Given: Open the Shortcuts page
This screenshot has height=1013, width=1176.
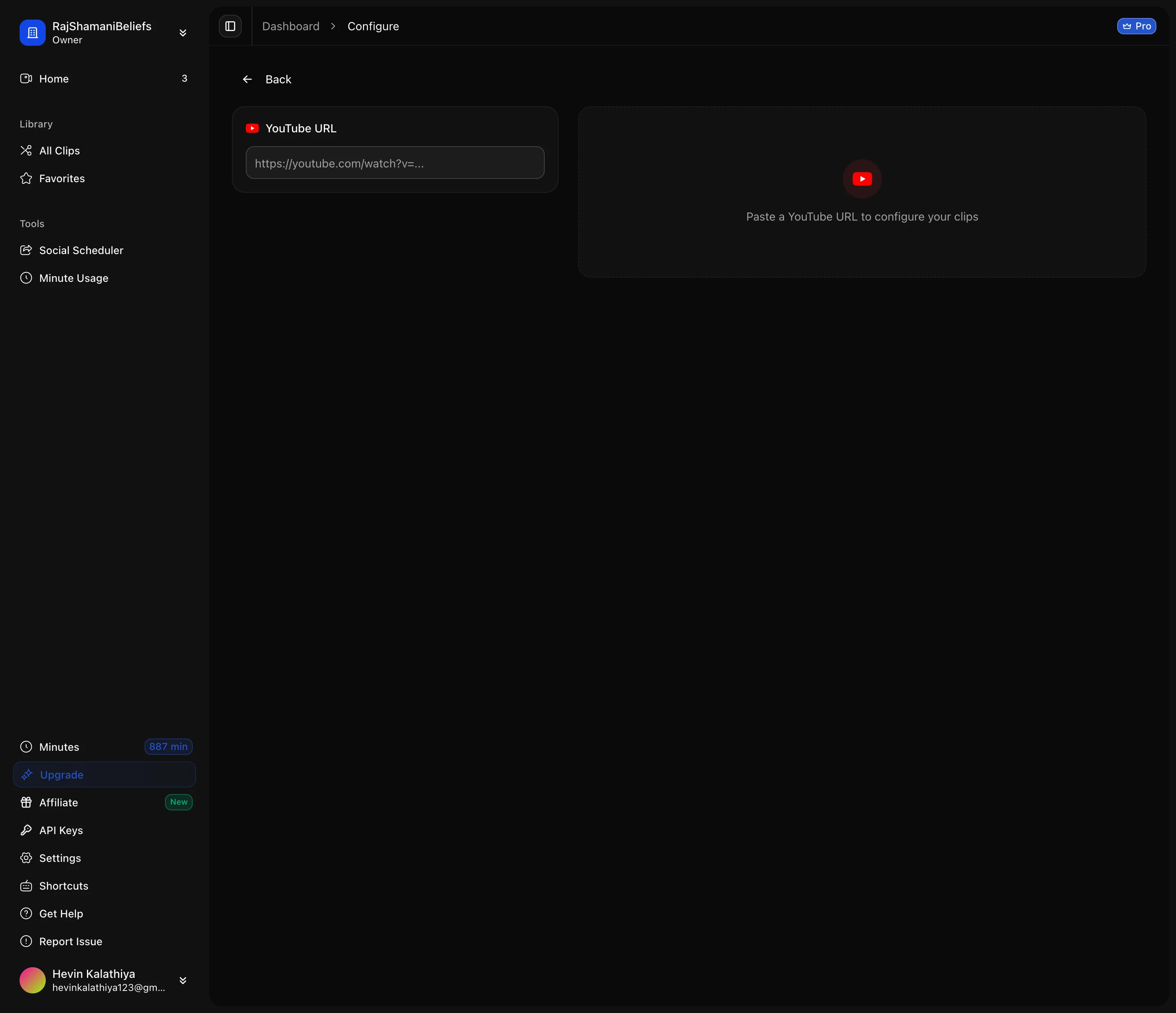Looking at the screenshot, I should [105, 886].
